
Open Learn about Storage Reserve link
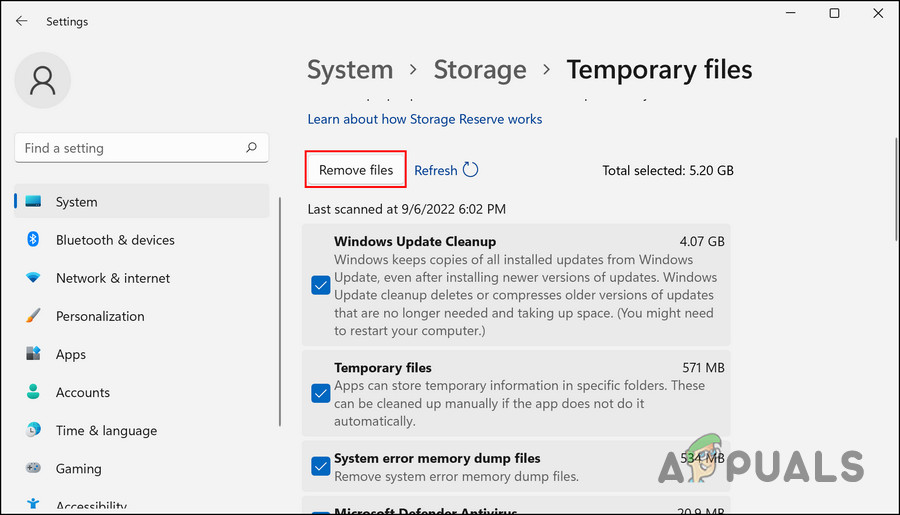coord(424,119)
